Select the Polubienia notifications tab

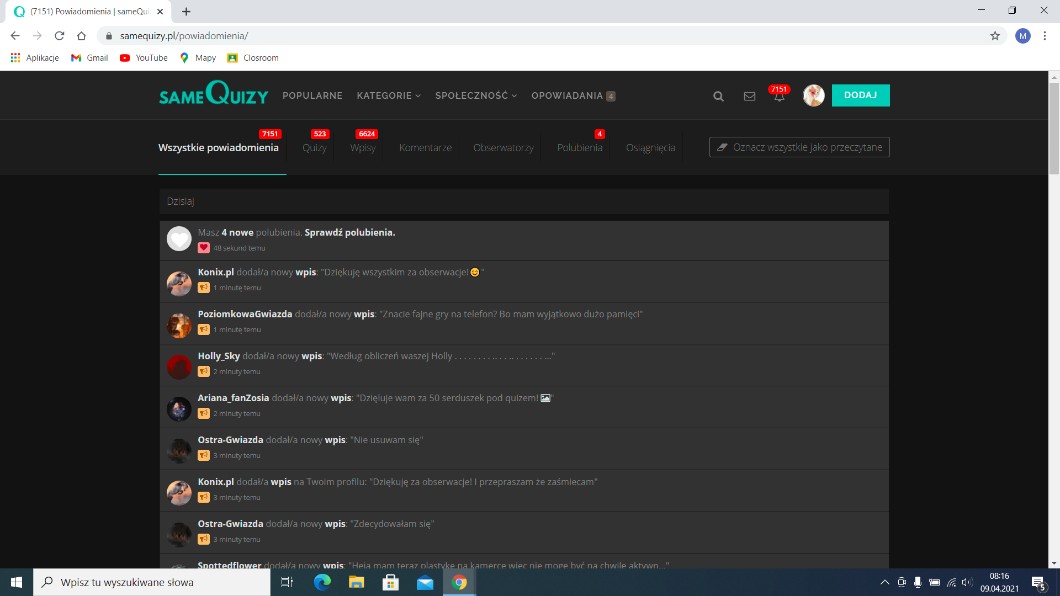[x=580, y=148]
